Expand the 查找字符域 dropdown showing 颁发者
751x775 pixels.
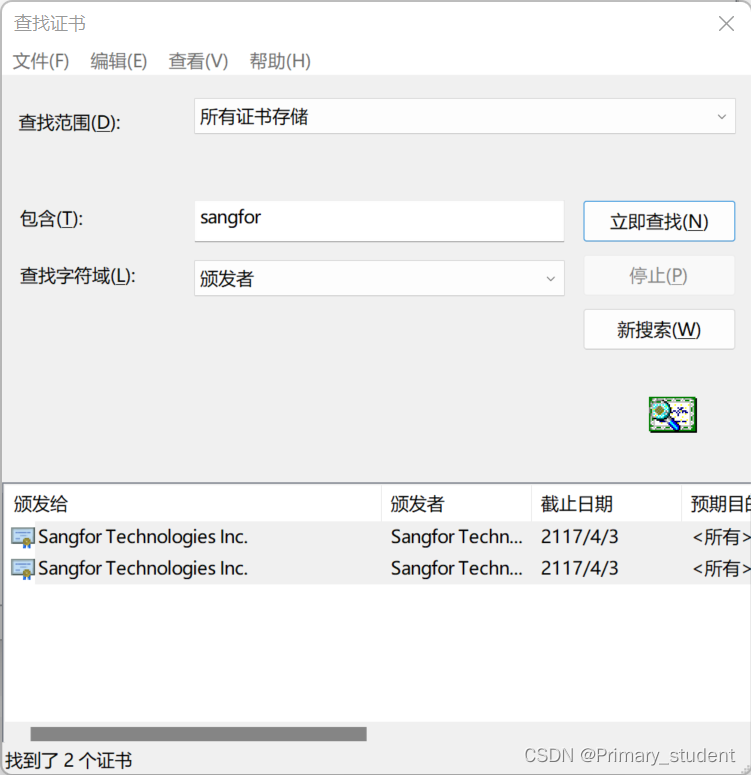tap(379, 278)
